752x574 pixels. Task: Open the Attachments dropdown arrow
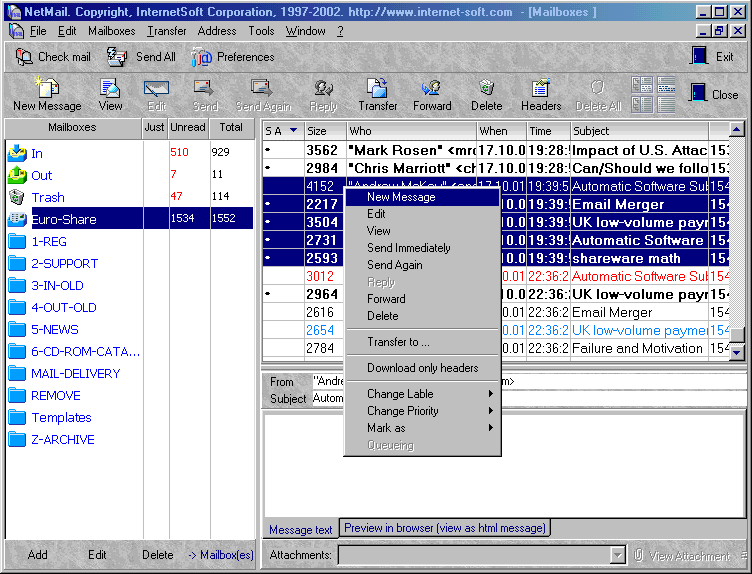618,555
